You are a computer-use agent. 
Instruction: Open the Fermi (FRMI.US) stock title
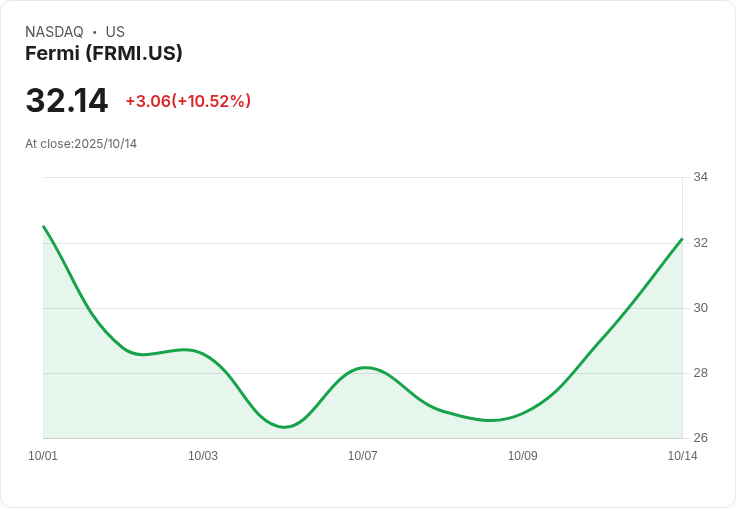103,54
